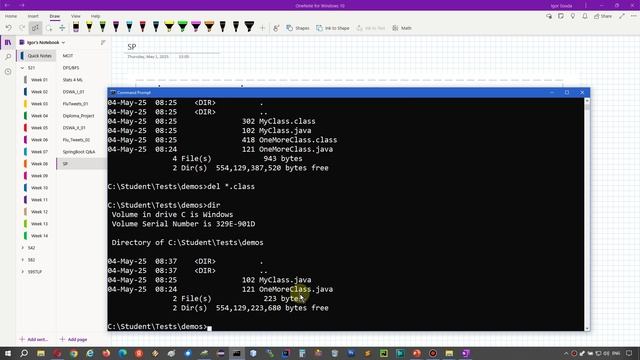Image resolution: width=640 pixels, height=360 pixels.
Task: Click back arrow in OneNote title bar
Action: [x=7, y=5]
